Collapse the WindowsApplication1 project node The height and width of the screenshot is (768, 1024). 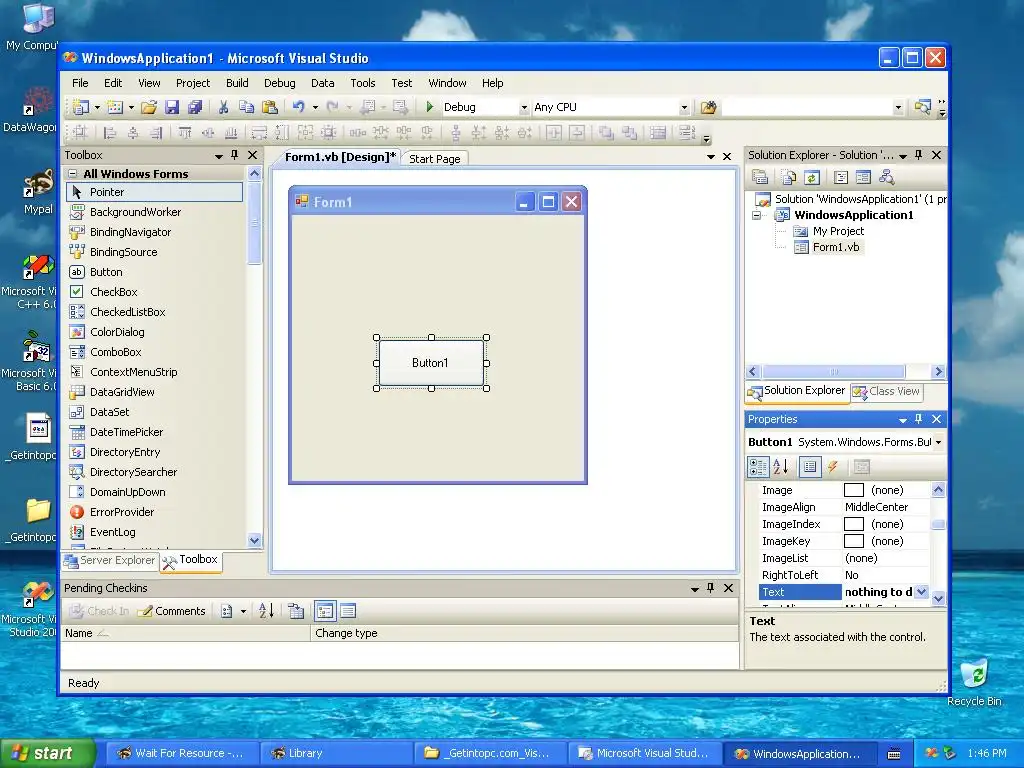[756, 215]
